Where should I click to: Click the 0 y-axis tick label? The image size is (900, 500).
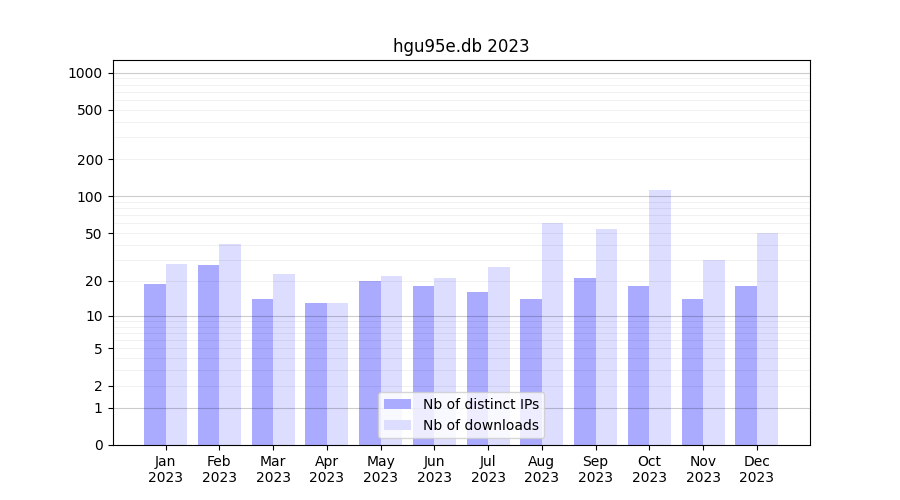tap(98, 445)
